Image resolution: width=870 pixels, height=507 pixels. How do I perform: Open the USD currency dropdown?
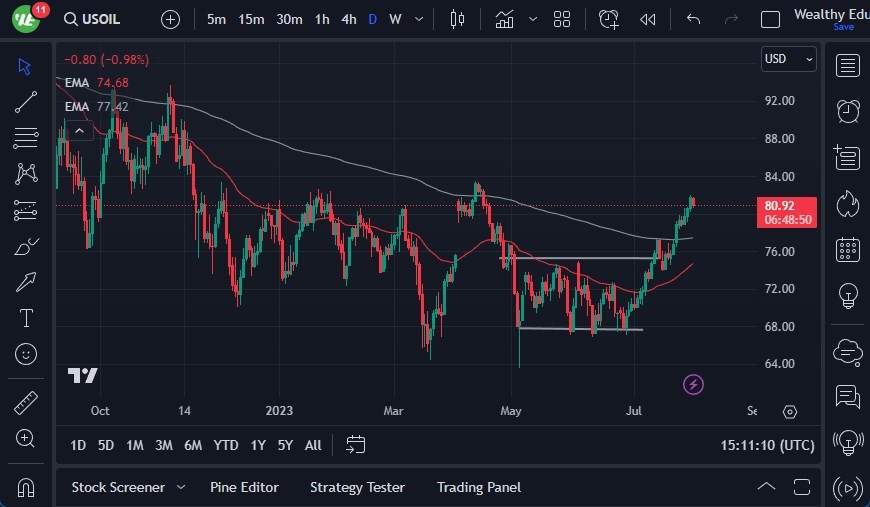[x=788, y=59]
